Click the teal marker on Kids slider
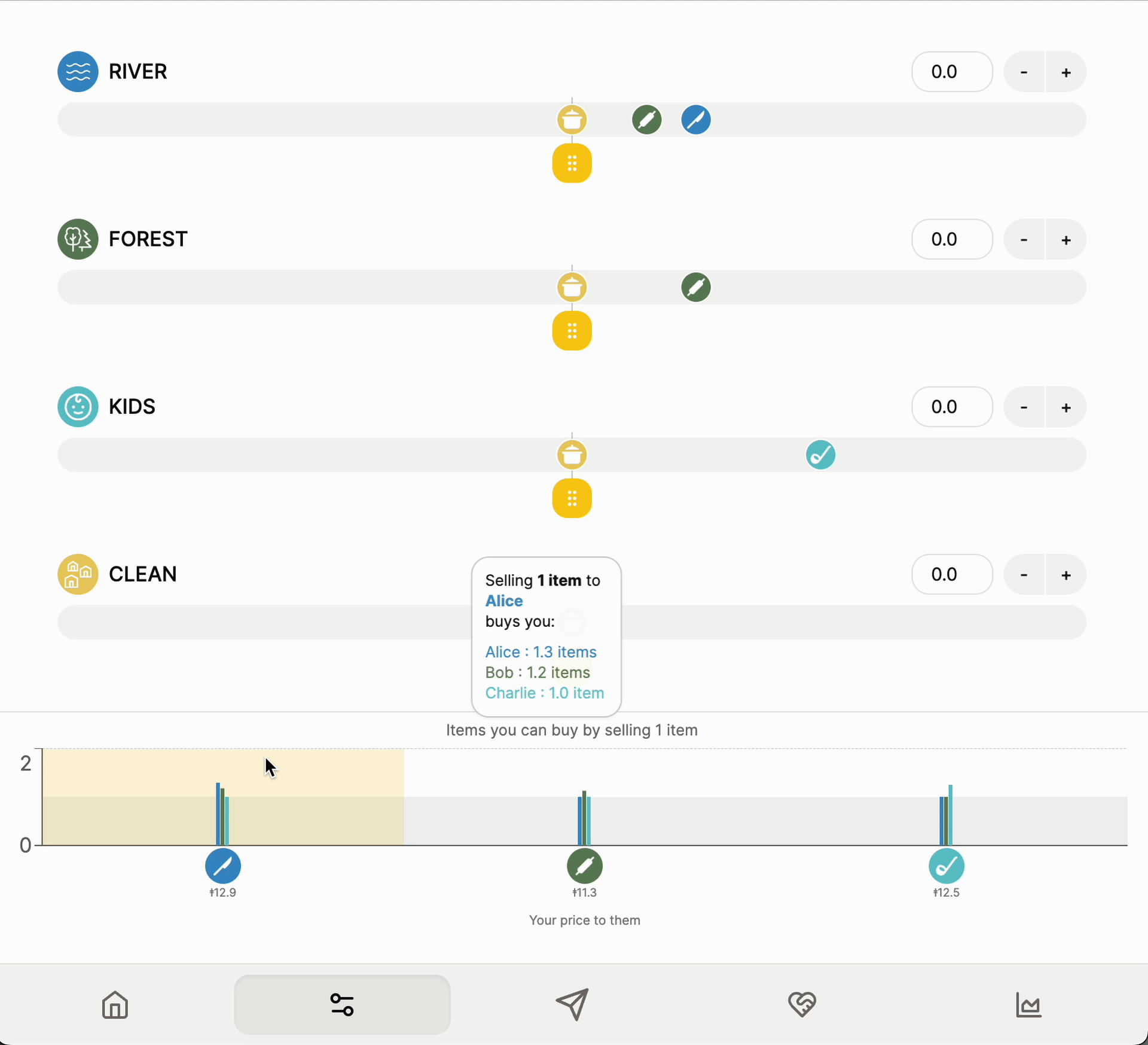1148x1045 pixels. pyautogui.click(x=820, y=455)
